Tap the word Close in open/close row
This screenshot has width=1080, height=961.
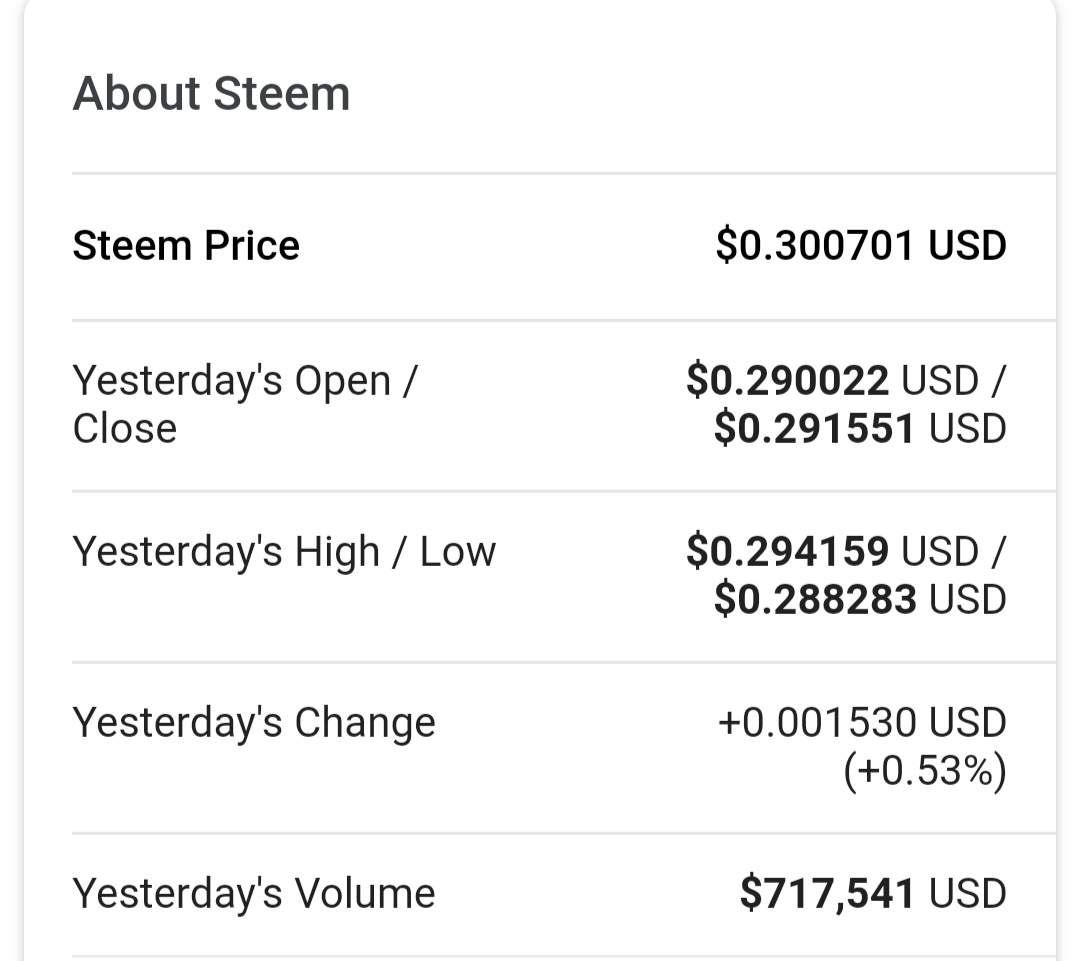click(125, 428)
